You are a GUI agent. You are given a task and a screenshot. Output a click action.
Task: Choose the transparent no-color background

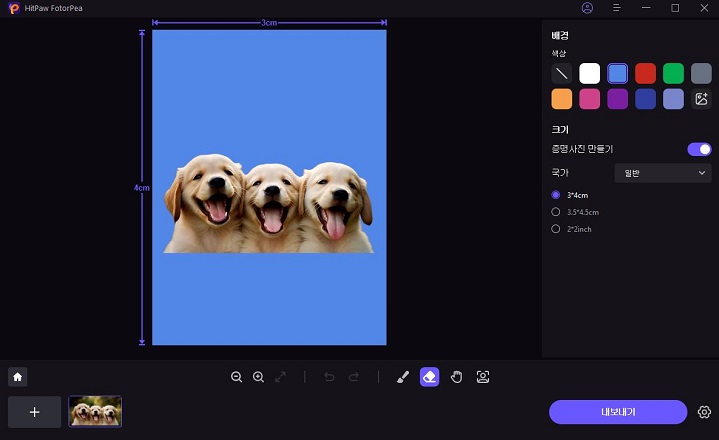pos(562,73)
